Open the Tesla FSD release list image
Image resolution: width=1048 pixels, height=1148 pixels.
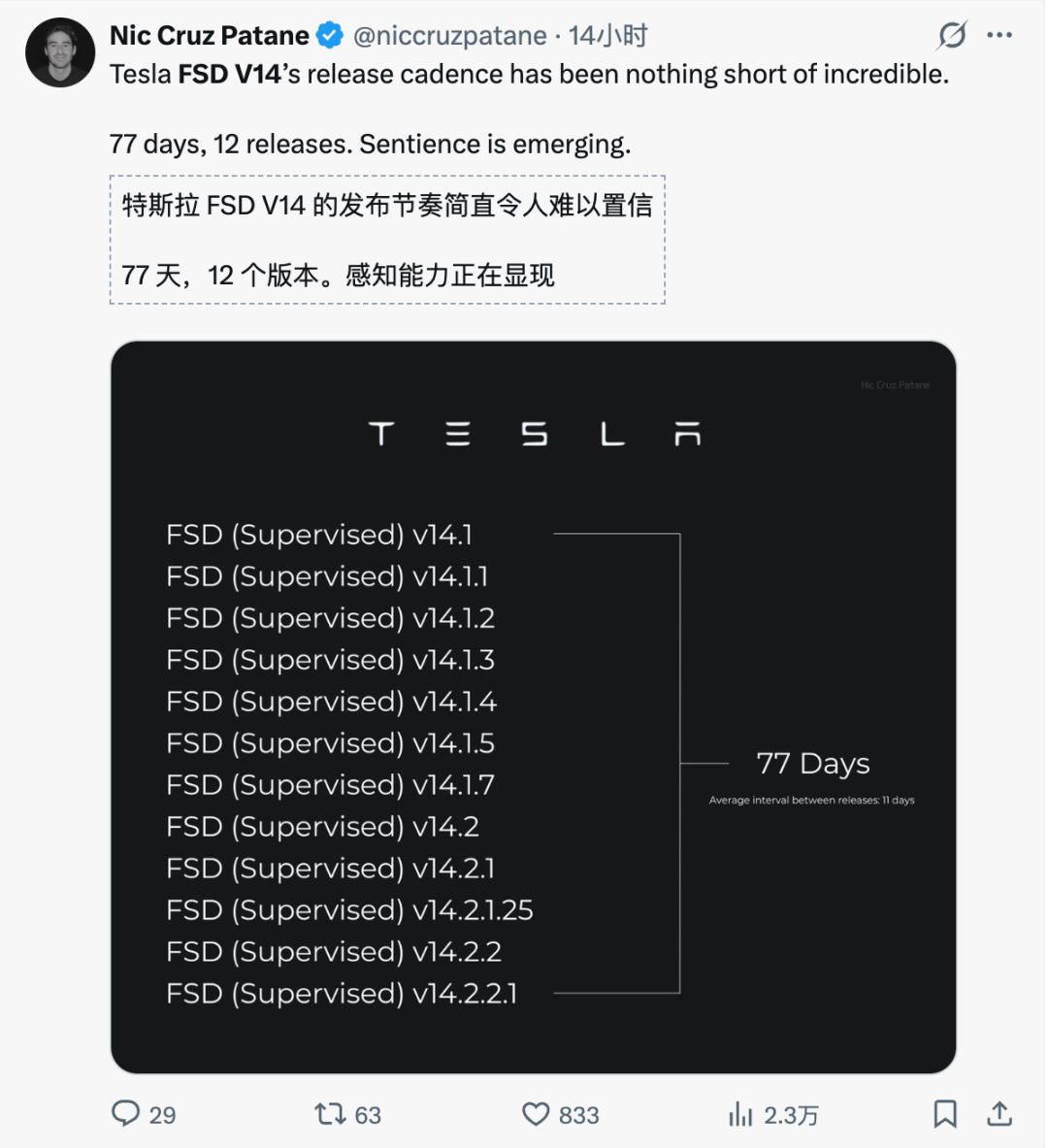[533, 706]
